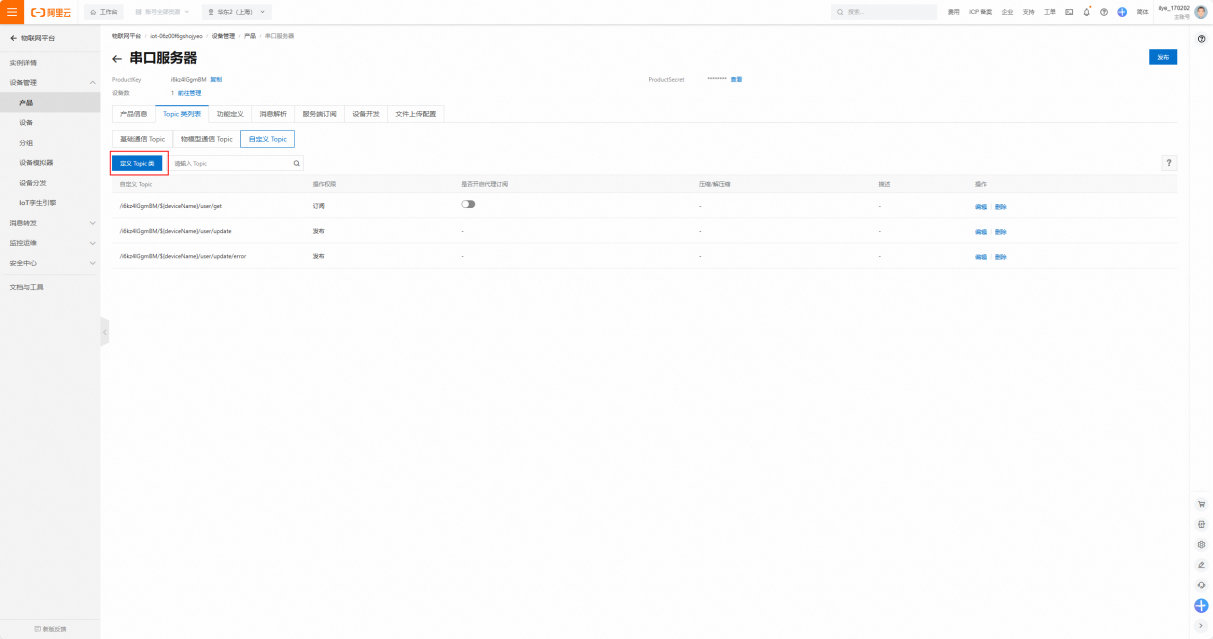This screenshot has width=1213, height=639.
Task: Open the hamburger main menu
Action: pyautogui.click(x=12, y=12)
